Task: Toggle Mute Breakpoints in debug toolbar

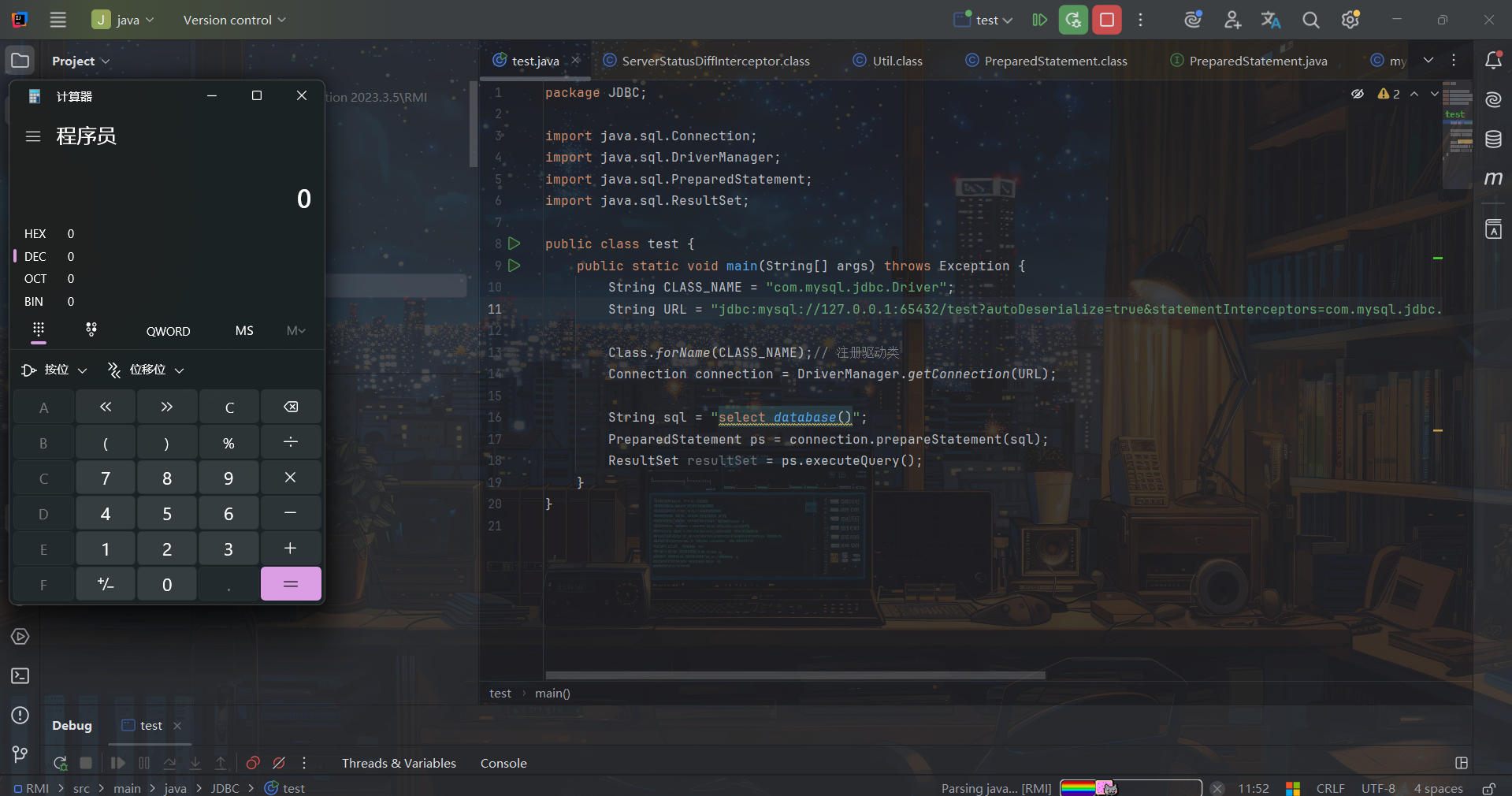Action: (279, 763)
